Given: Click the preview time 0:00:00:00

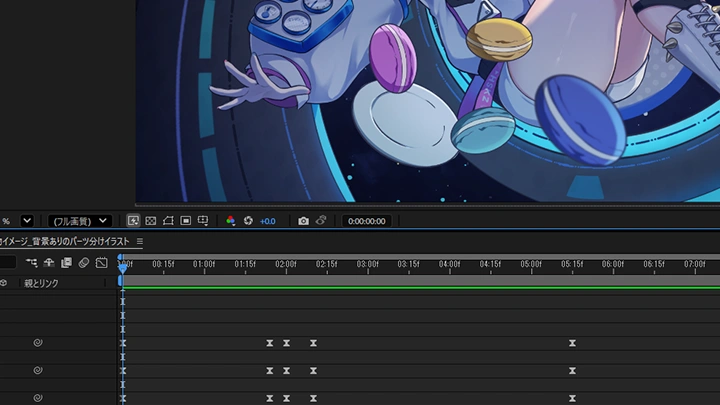Looking at the screenshot, I should pos(366,221).
